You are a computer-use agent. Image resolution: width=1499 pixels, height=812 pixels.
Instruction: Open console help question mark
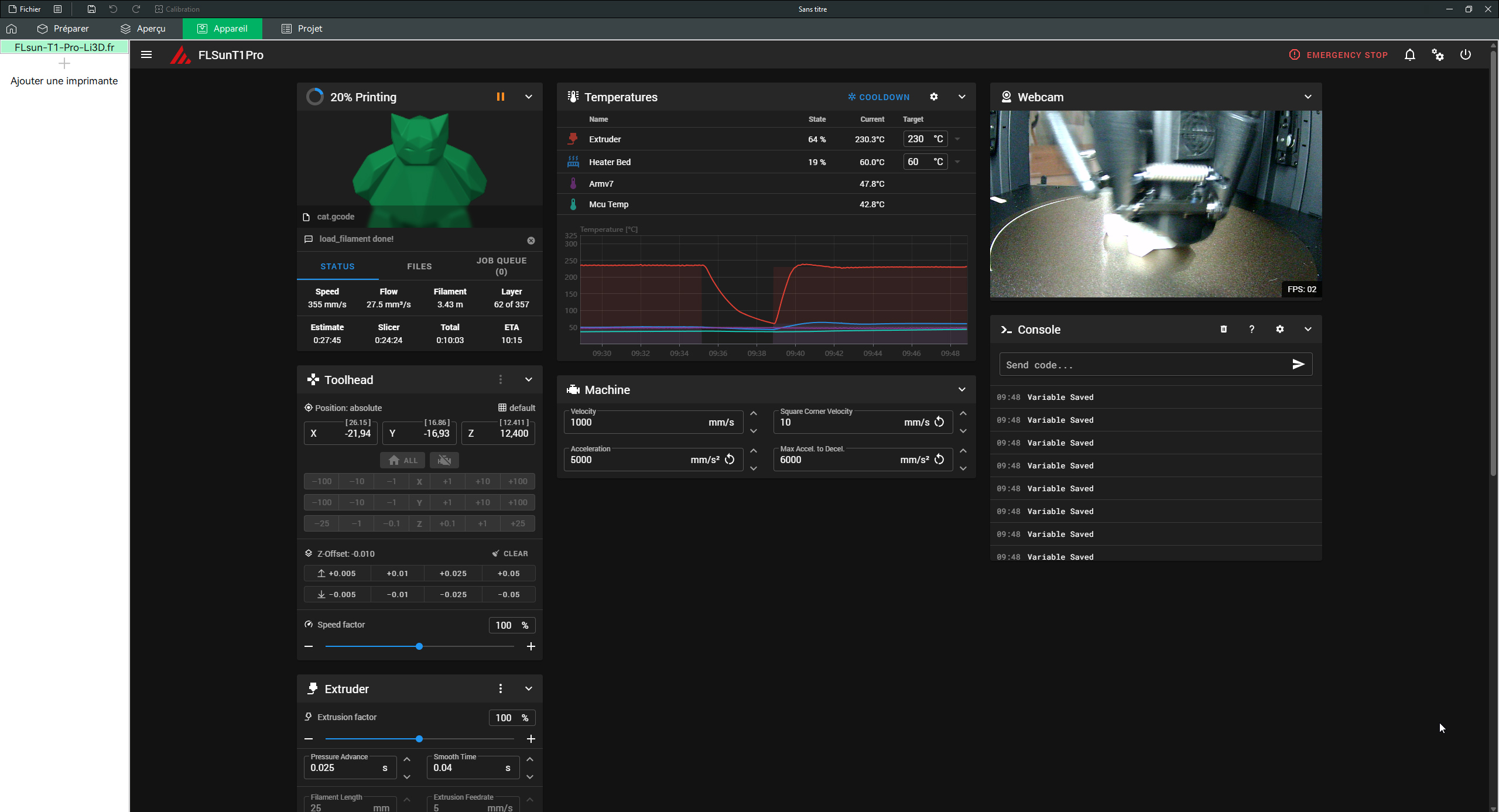[x=1251, y=329]
